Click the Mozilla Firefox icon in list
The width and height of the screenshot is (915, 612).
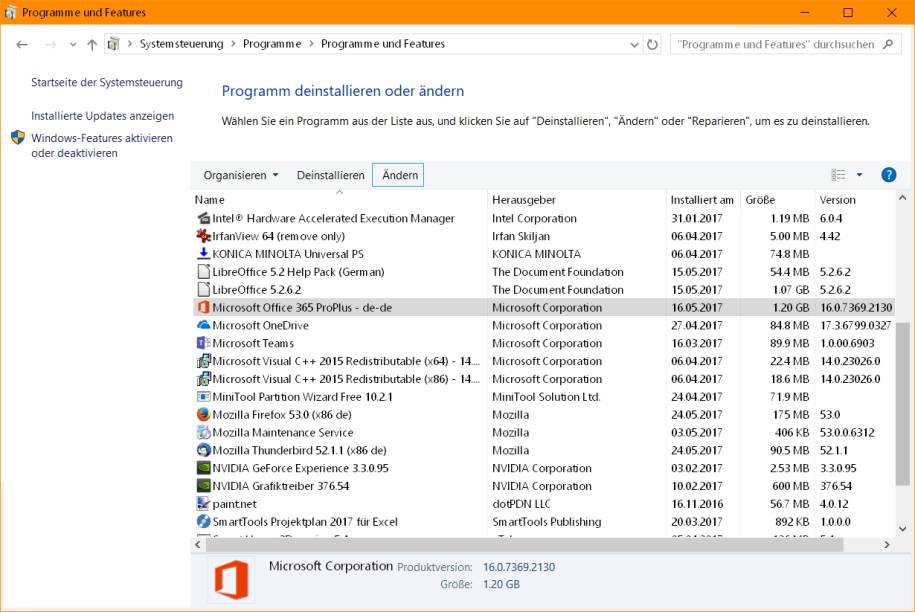(x=203, y=415)
